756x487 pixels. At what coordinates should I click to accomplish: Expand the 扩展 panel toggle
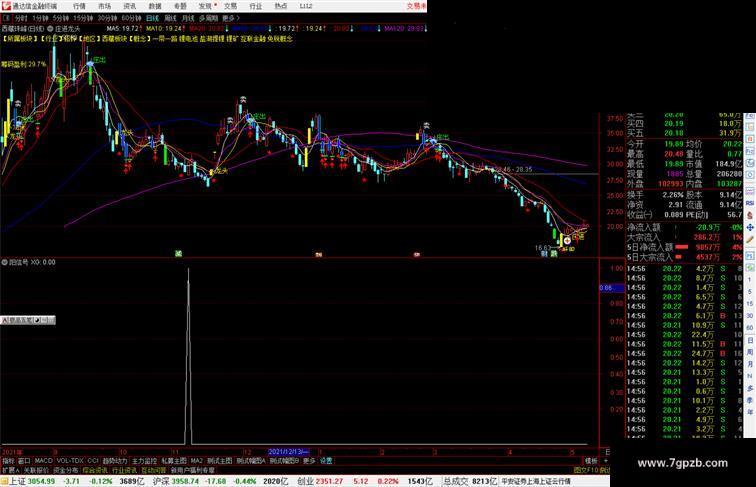[x=10, y=470]
